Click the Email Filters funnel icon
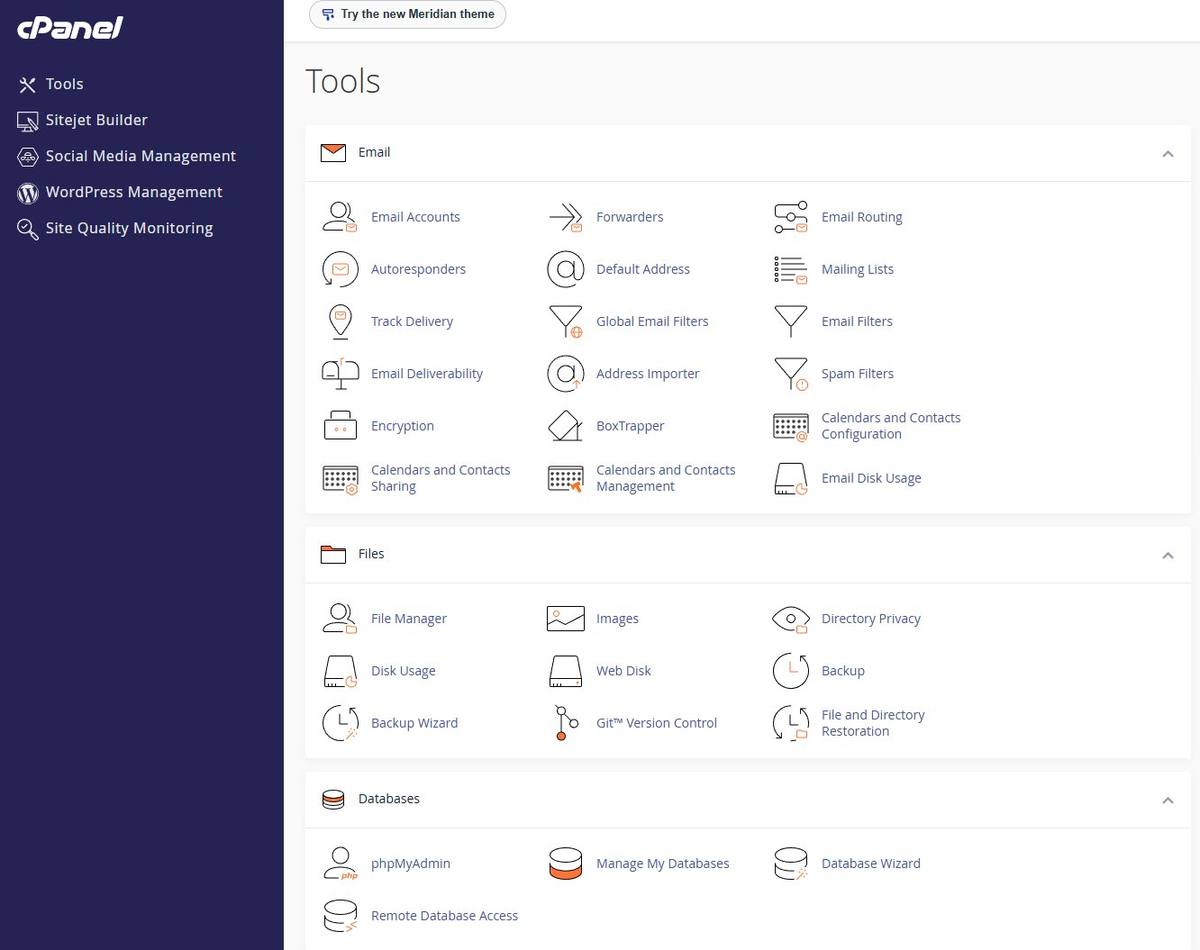1200x950 pixels. click(791, 321)
